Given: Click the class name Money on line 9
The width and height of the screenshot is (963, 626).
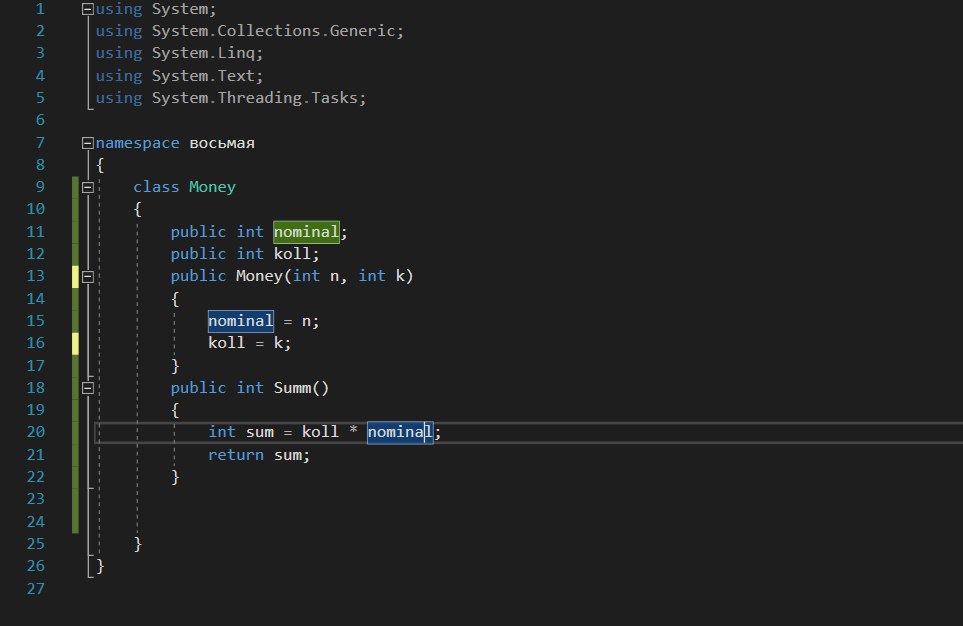Looking at the screenshot, I should point(212,187).
